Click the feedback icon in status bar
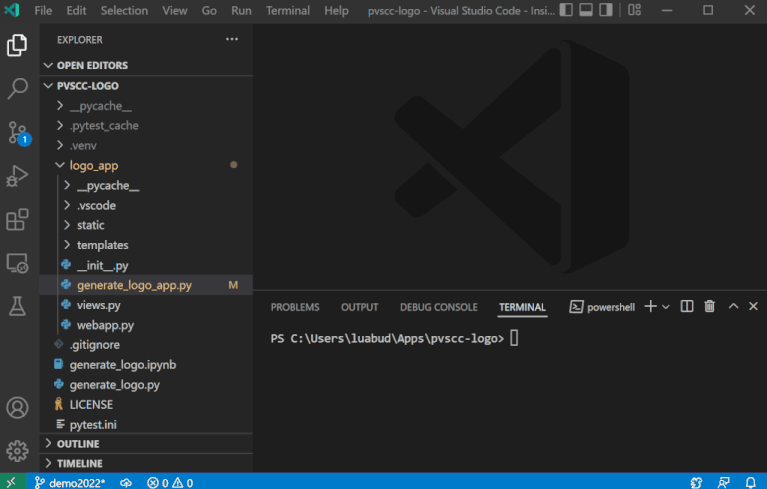The image size is (767, 489). pyautogui.click(x=723, y=483)
